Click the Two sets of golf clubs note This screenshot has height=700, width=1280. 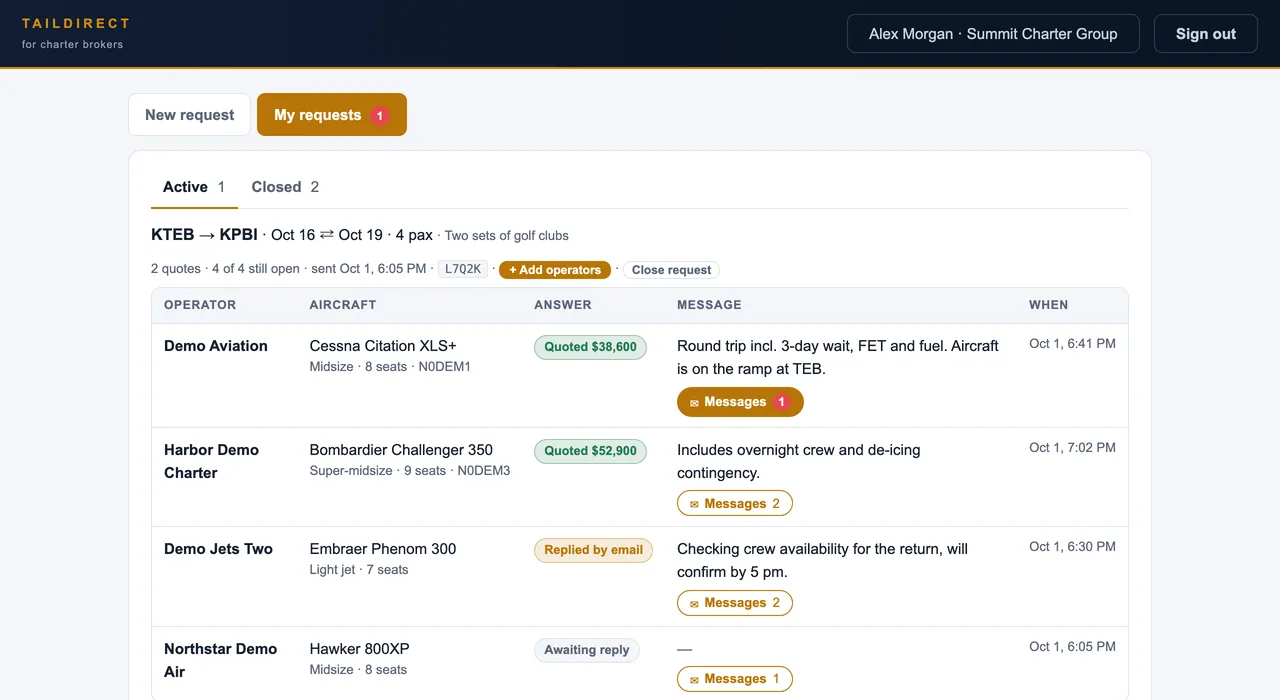coord(506,236)
